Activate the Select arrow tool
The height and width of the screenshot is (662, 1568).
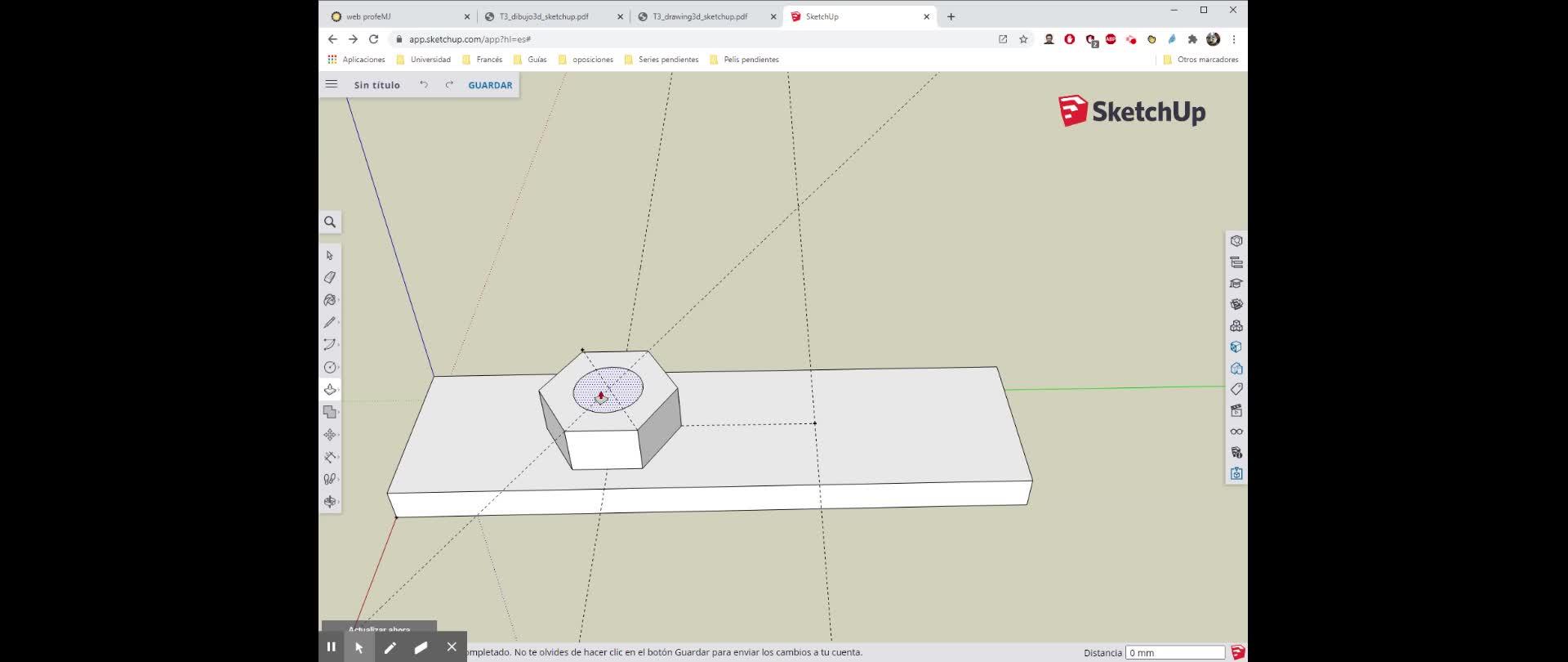click(330, 256)
